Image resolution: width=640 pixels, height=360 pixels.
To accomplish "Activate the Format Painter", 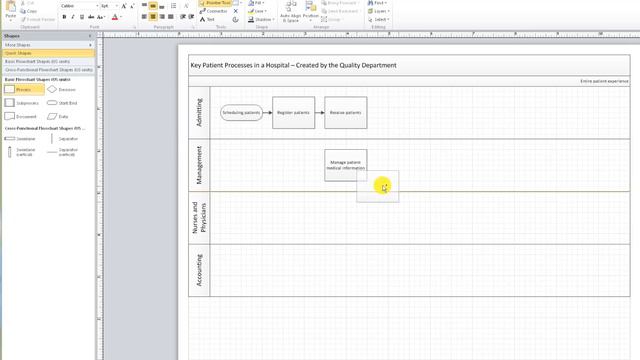I will click(x=38, y=19).
